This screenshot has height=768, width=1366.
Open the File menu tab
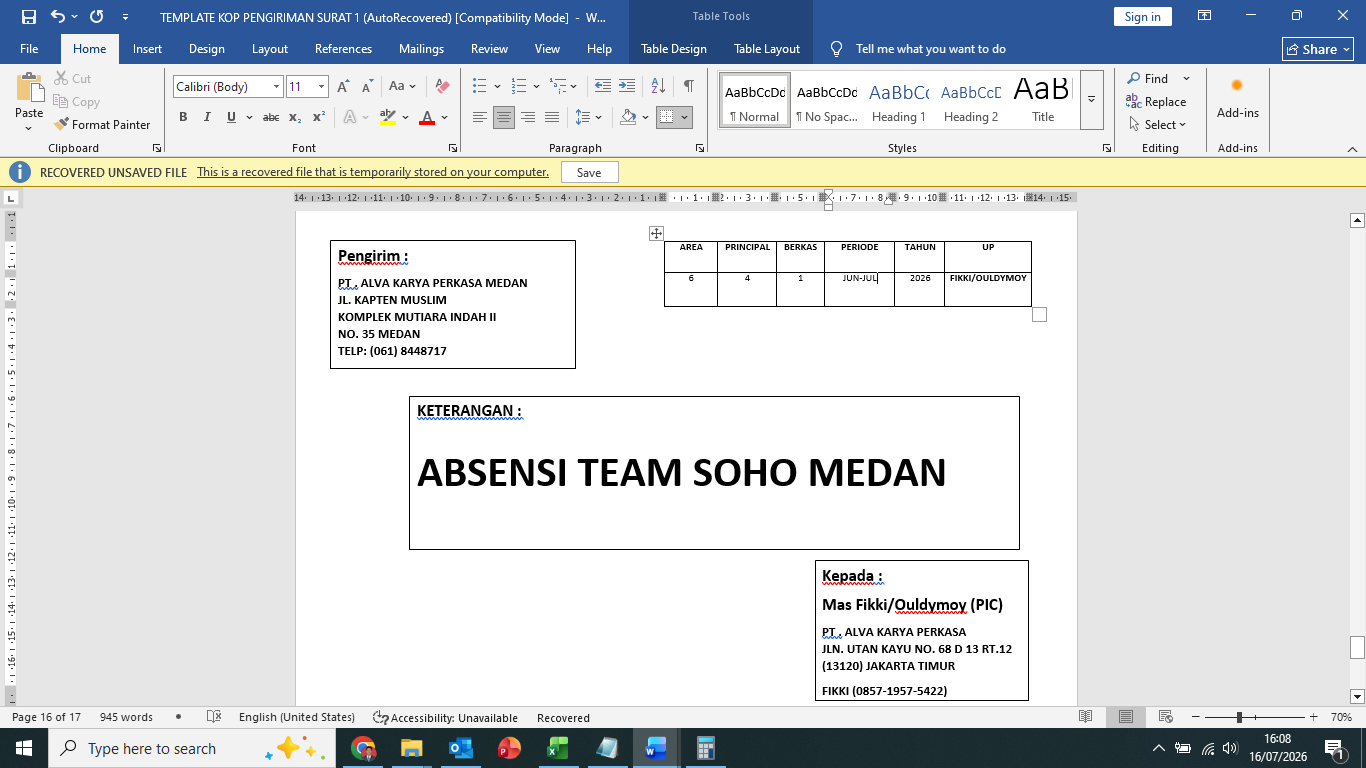[29, 49]
